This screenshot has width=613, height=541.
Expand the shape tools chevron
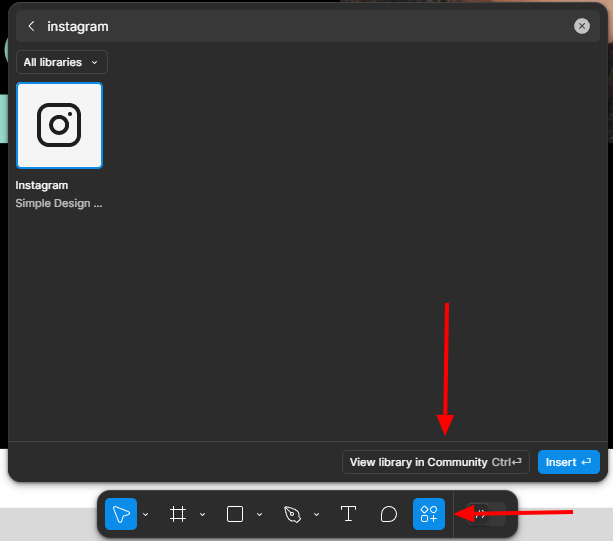260,514
